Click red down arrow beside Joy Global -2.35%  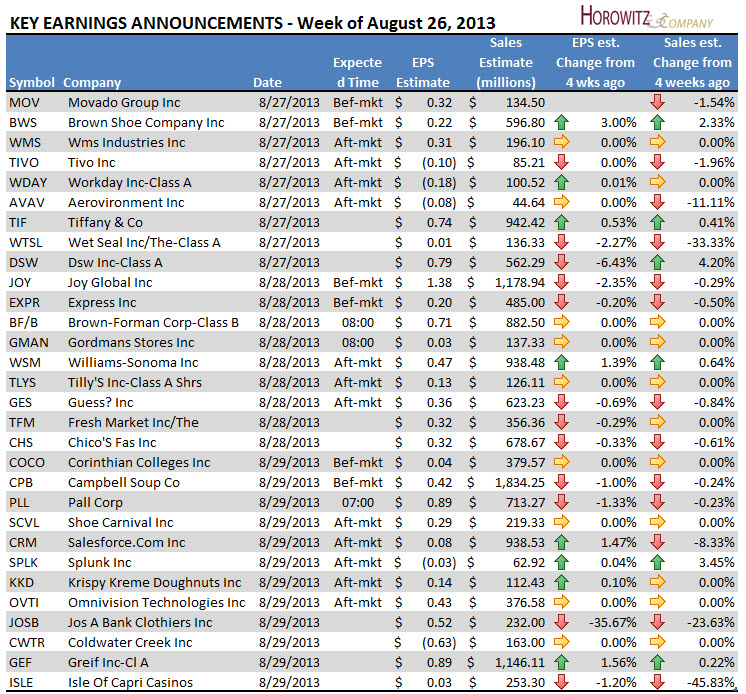[x=561, y=282]
